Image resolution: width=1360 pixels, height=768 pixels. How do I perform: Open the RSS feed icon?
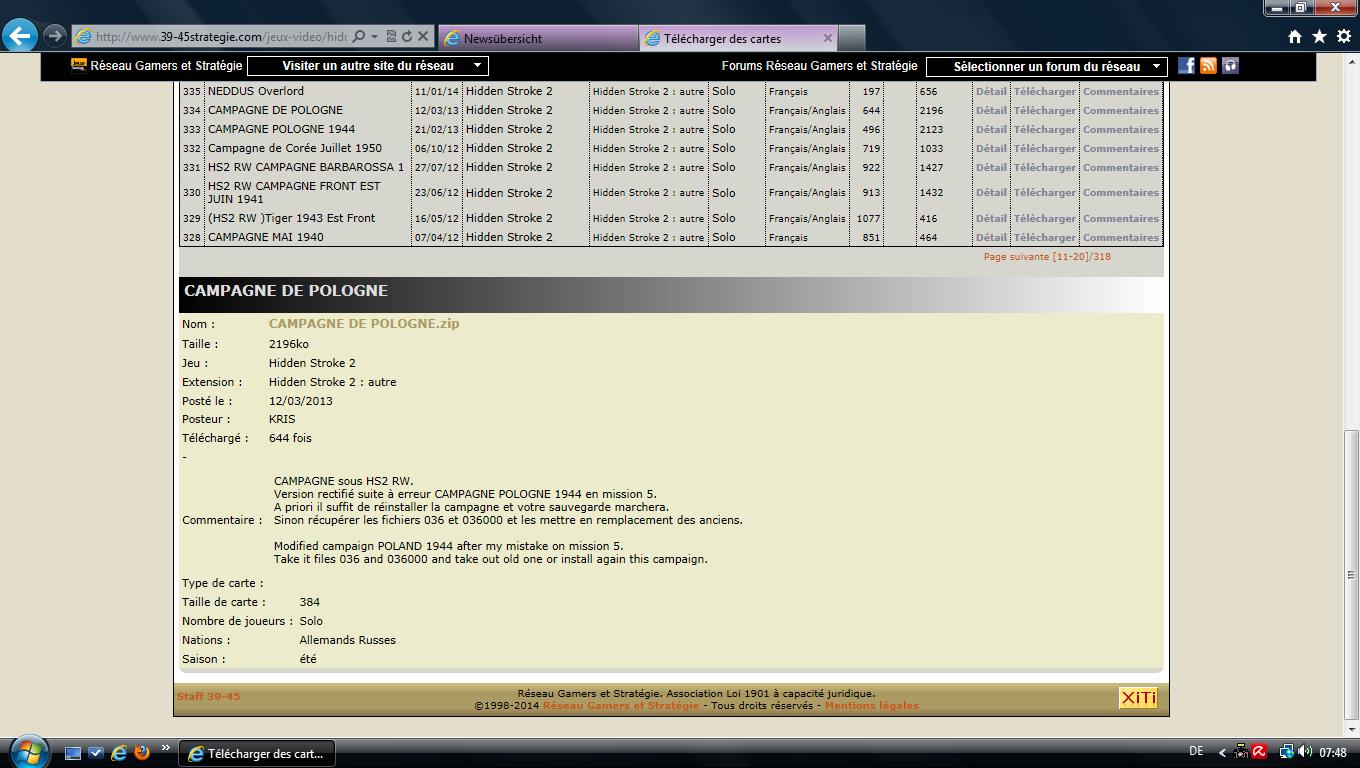(1208, 66)
